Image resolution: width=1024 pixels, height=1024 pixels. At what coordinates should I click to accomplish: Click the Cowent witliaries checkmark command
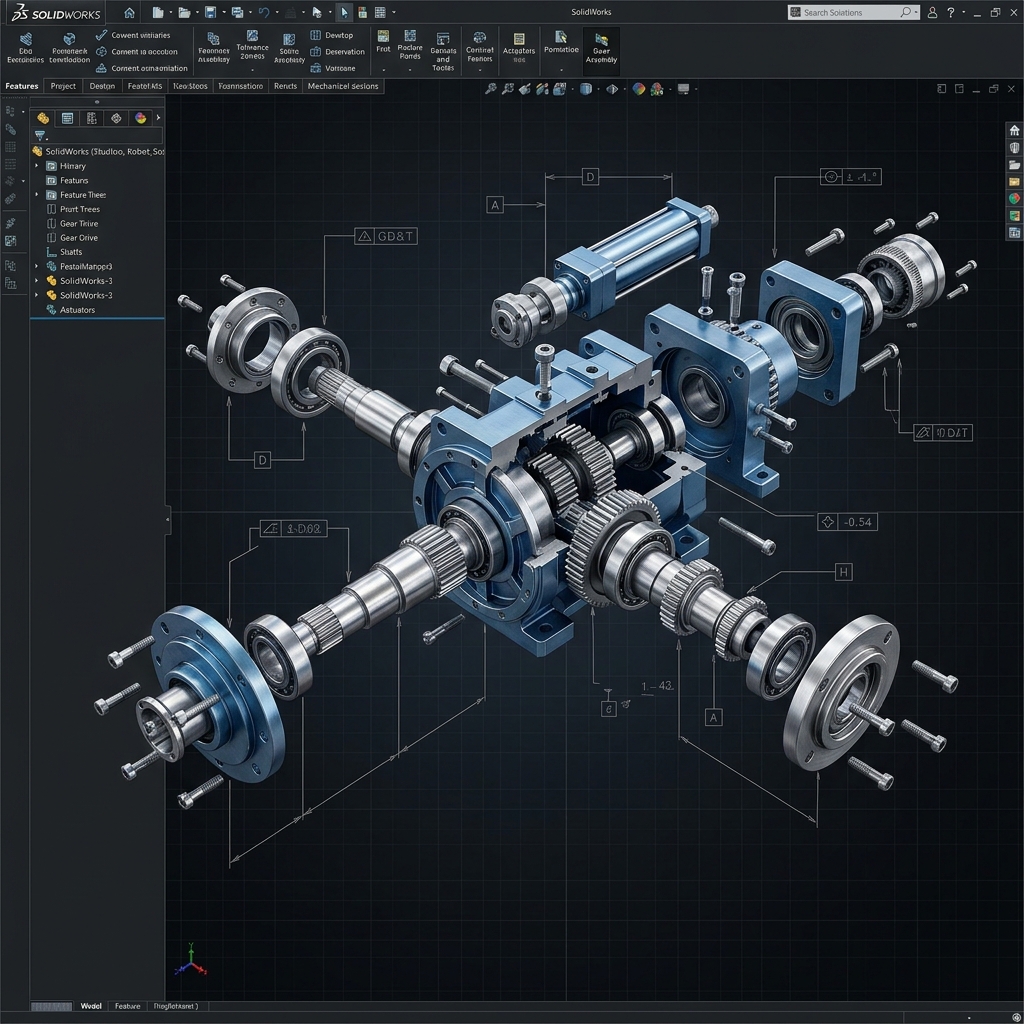pyautogui.click(x=133, y=35)
